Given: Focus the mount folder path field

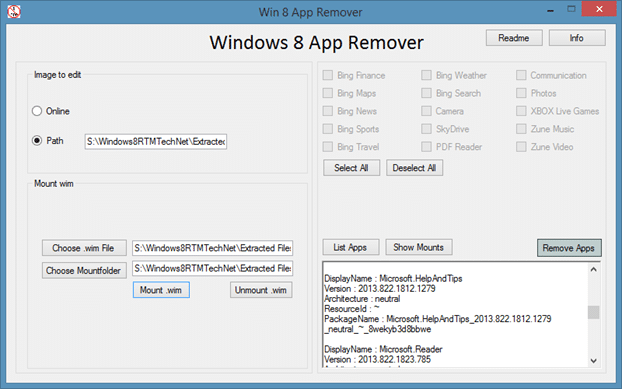Looking at the screenshot, I should coord(213,268).
